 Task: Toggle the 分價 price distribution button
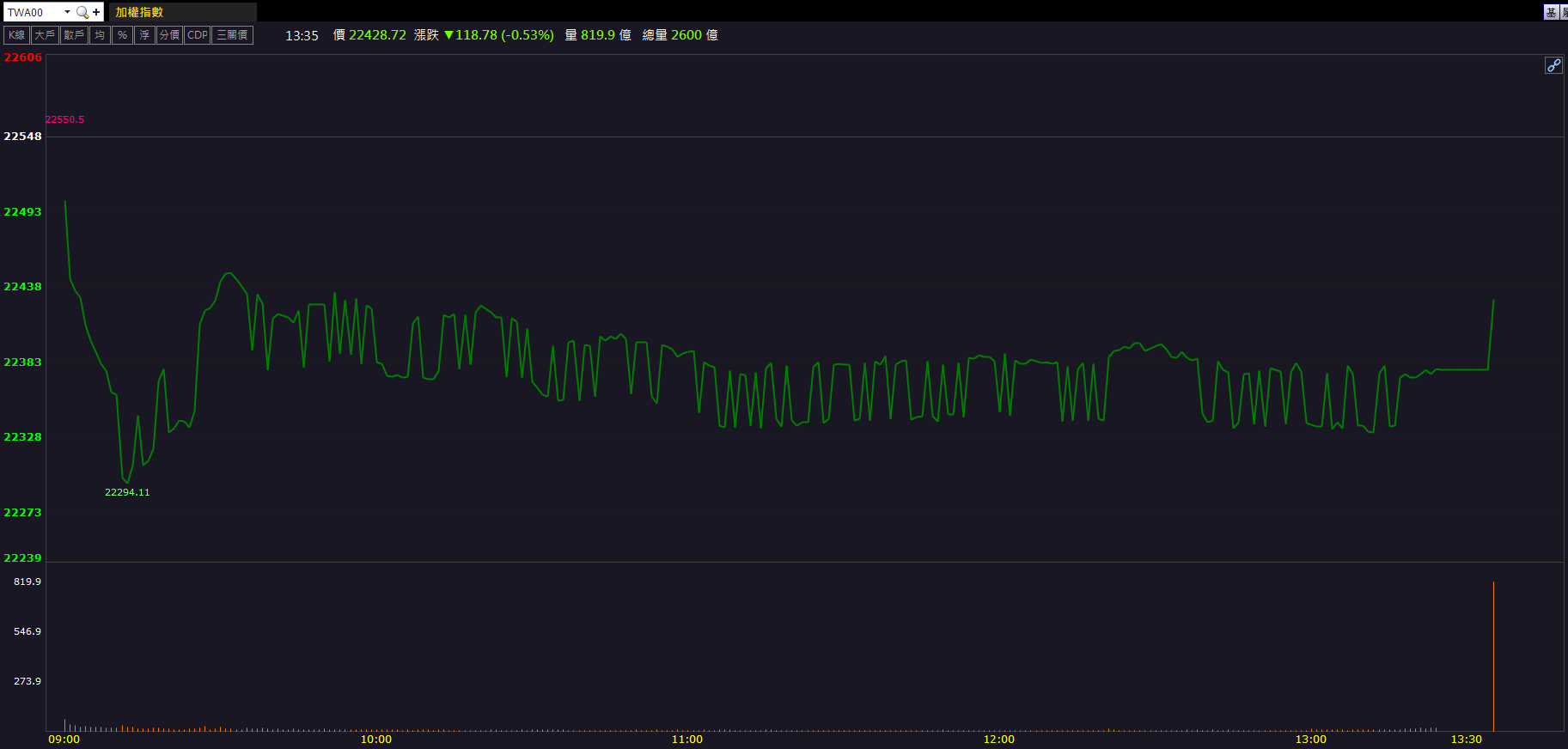click(170, 35)
